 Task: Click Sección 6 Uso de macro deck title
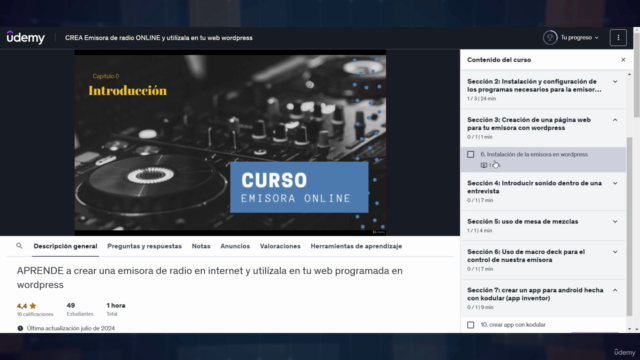[526, 256]
